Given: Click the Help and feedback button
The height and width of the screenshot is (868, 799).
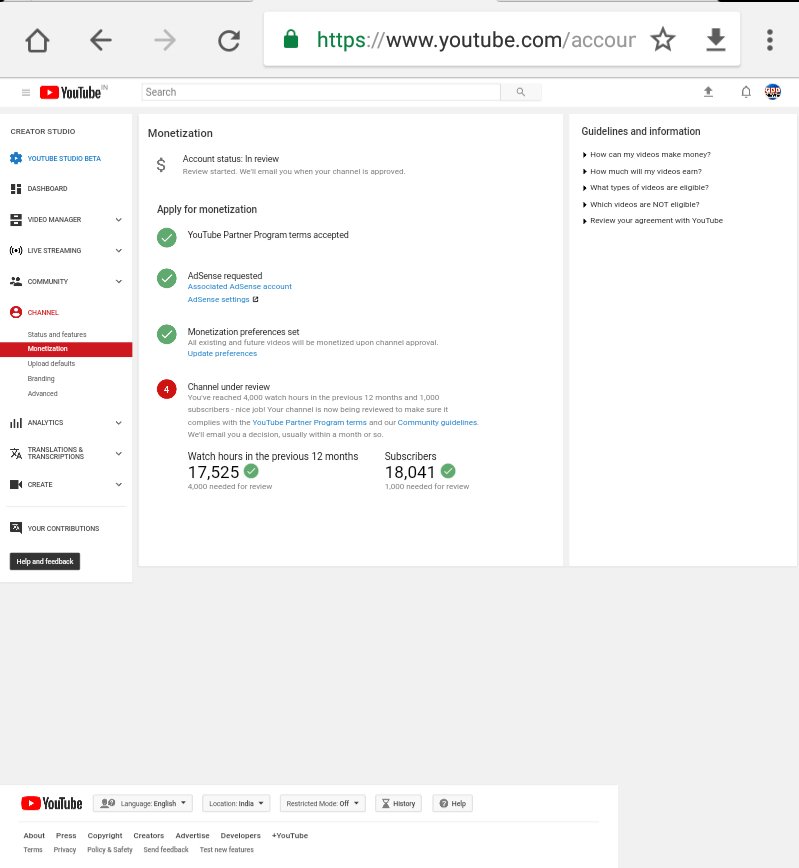Looking at the screenshot, I should (45, 561).
